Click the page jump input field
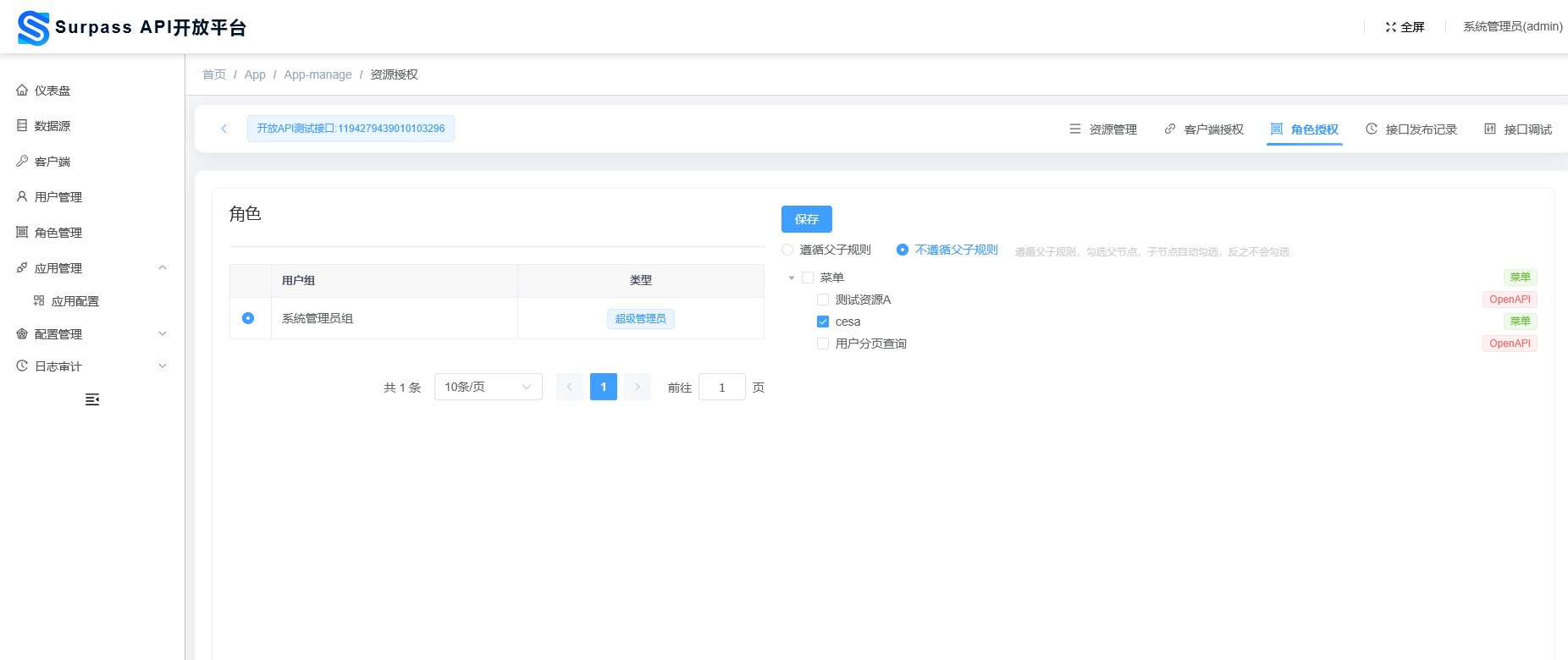The image size is (1568, 660). coord(722,387)
